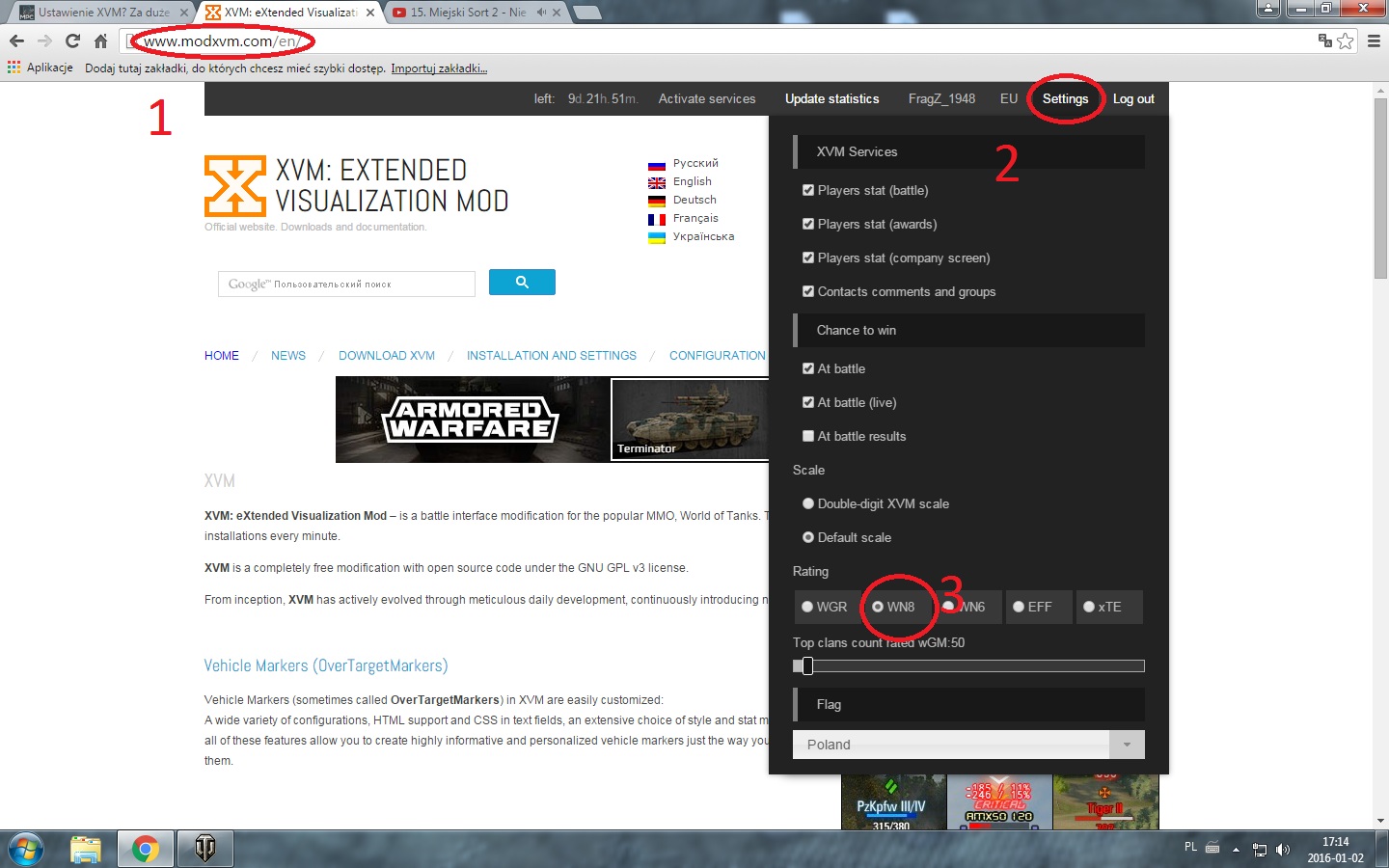The height and width of the screenshot is (868, 1389).
Task: Click 'Importuj zakładki...' bookmarks link
Action: [439, 68]
